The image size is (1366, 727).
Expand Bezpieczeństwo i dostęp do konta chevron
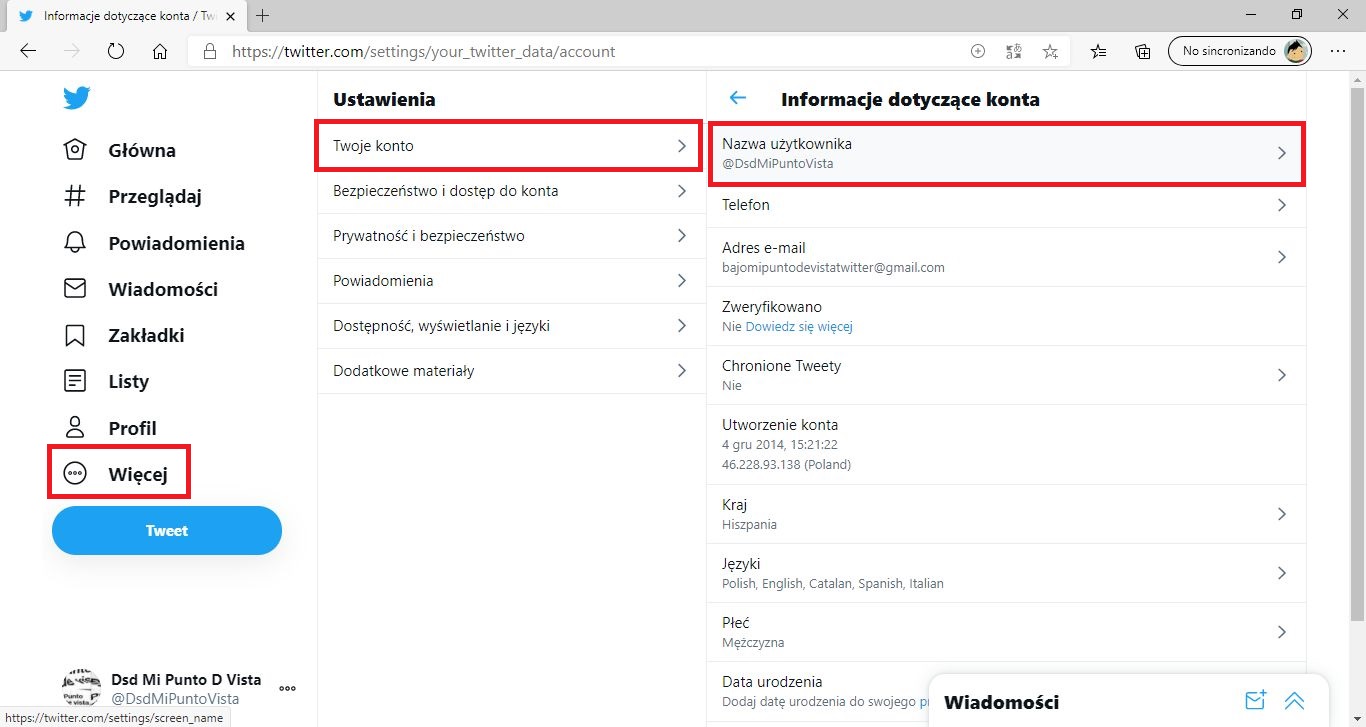pyautogui.click(x=682, y=191)
